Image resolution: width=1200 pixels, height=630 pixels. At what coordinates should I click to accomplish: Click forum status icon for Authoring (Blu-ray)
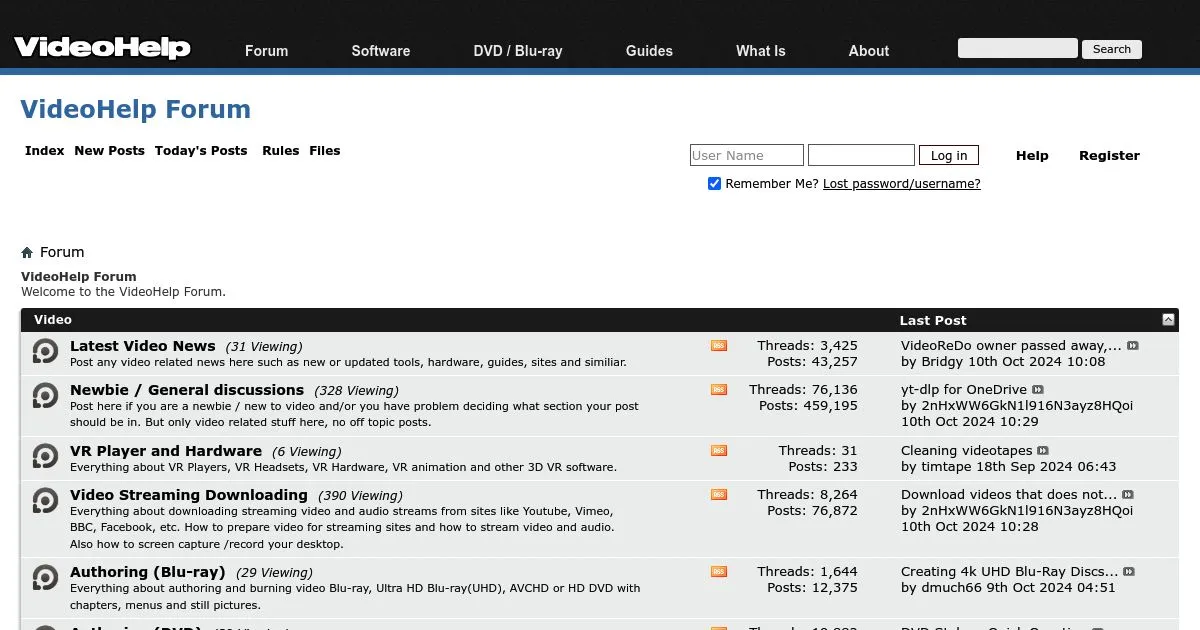(x=45, y=577)
